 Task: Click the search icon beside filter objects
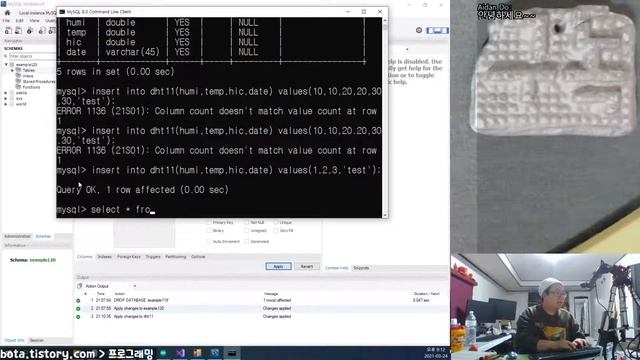coord(6,56)
